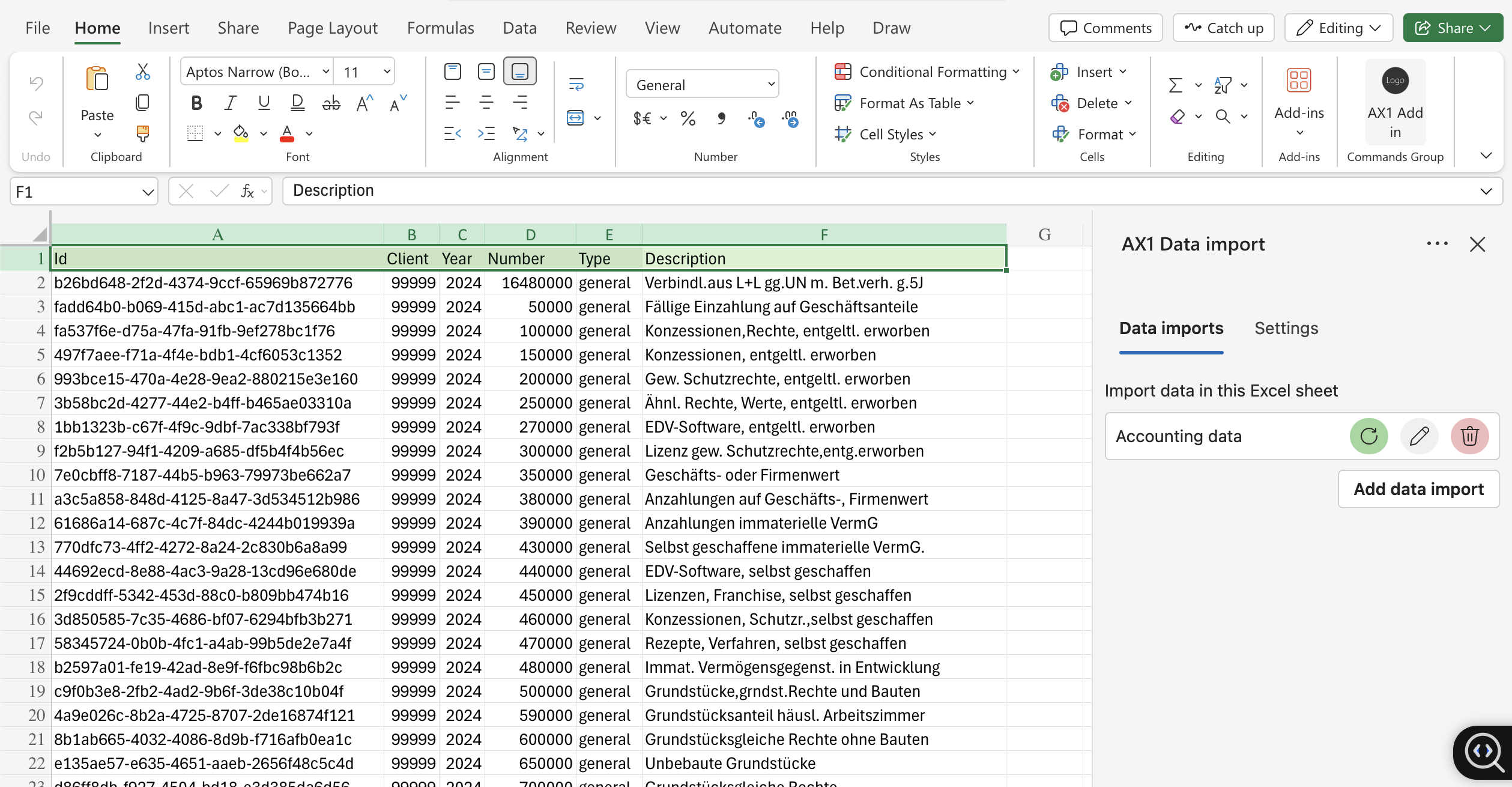Decrease font size with the smaller A
The image size is (1512, 787).
click(x=398, y=103)
